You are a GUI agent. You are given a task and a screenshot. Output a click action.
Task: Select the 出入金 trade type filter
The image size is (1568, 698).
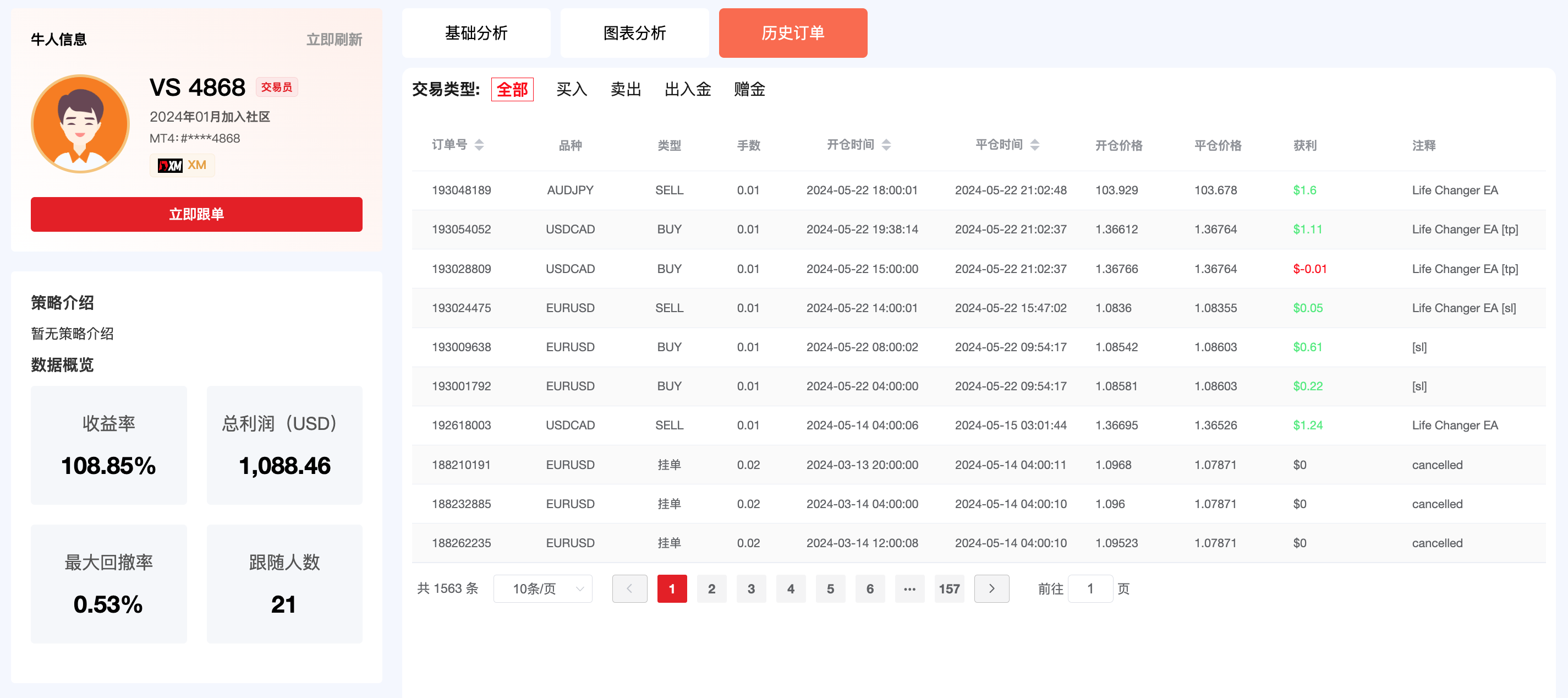(x=688, y=90)
